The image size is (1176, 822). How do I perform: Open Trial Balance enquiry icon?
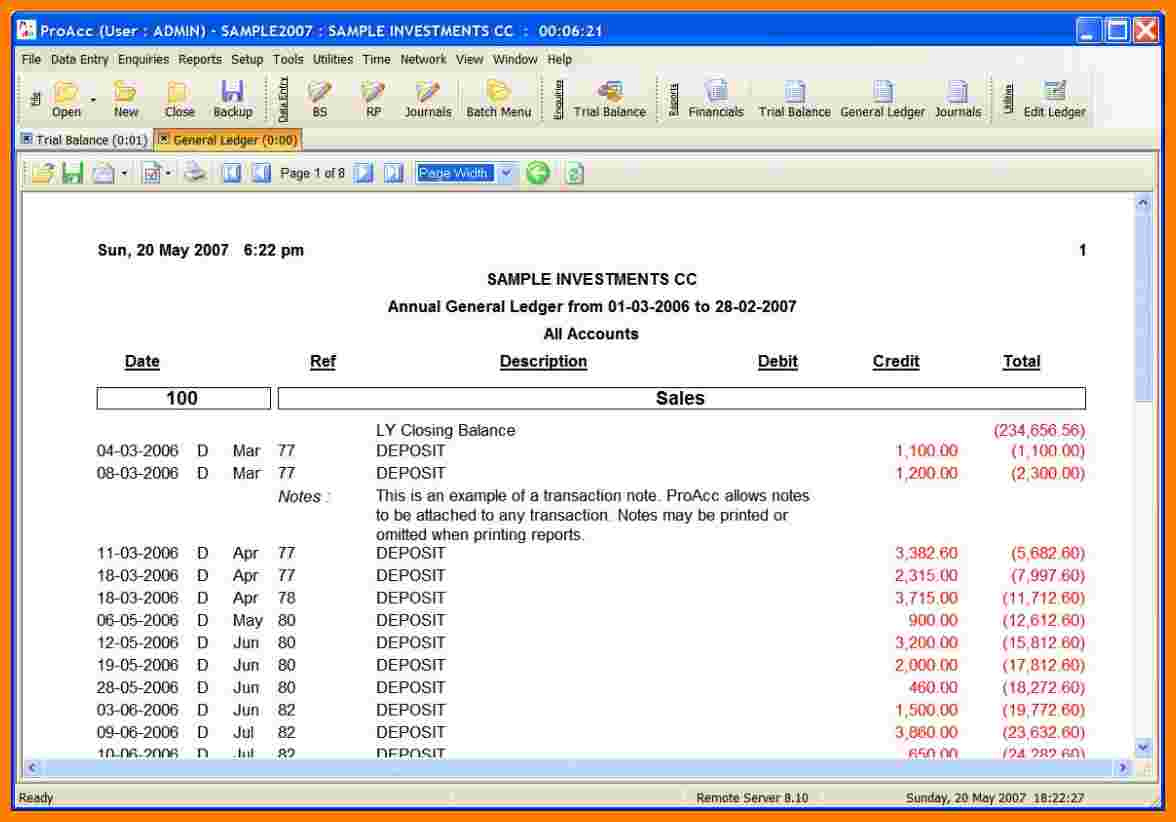pyautogui.click(x=609, y=99)
